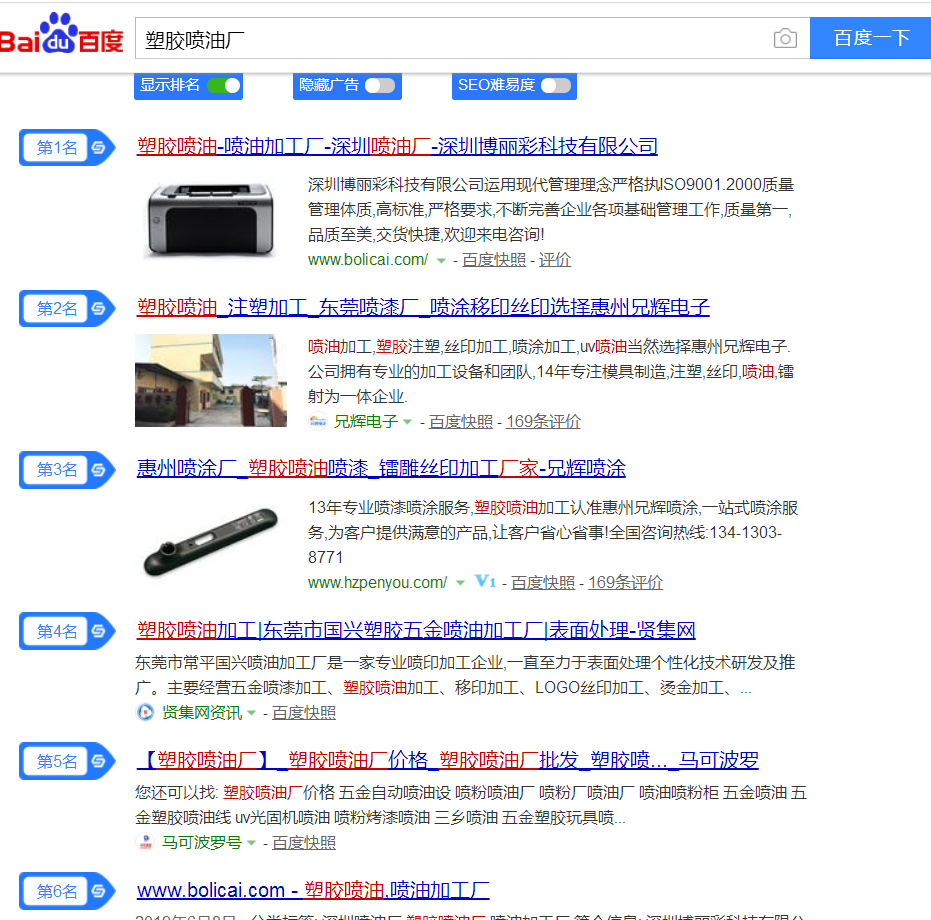Open 马可波罗 塑胶喷油厂价格 result title
This screenshot has height=920, width=931.
[448, 760]
